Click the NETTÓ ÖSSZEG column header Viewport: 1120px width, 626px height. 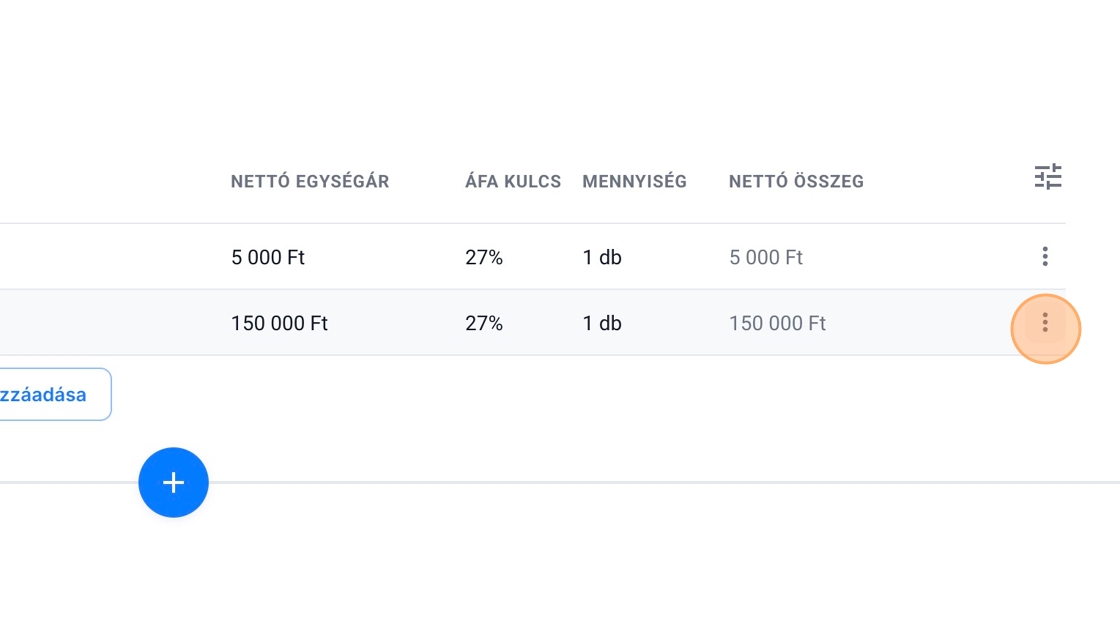(796, 182)
